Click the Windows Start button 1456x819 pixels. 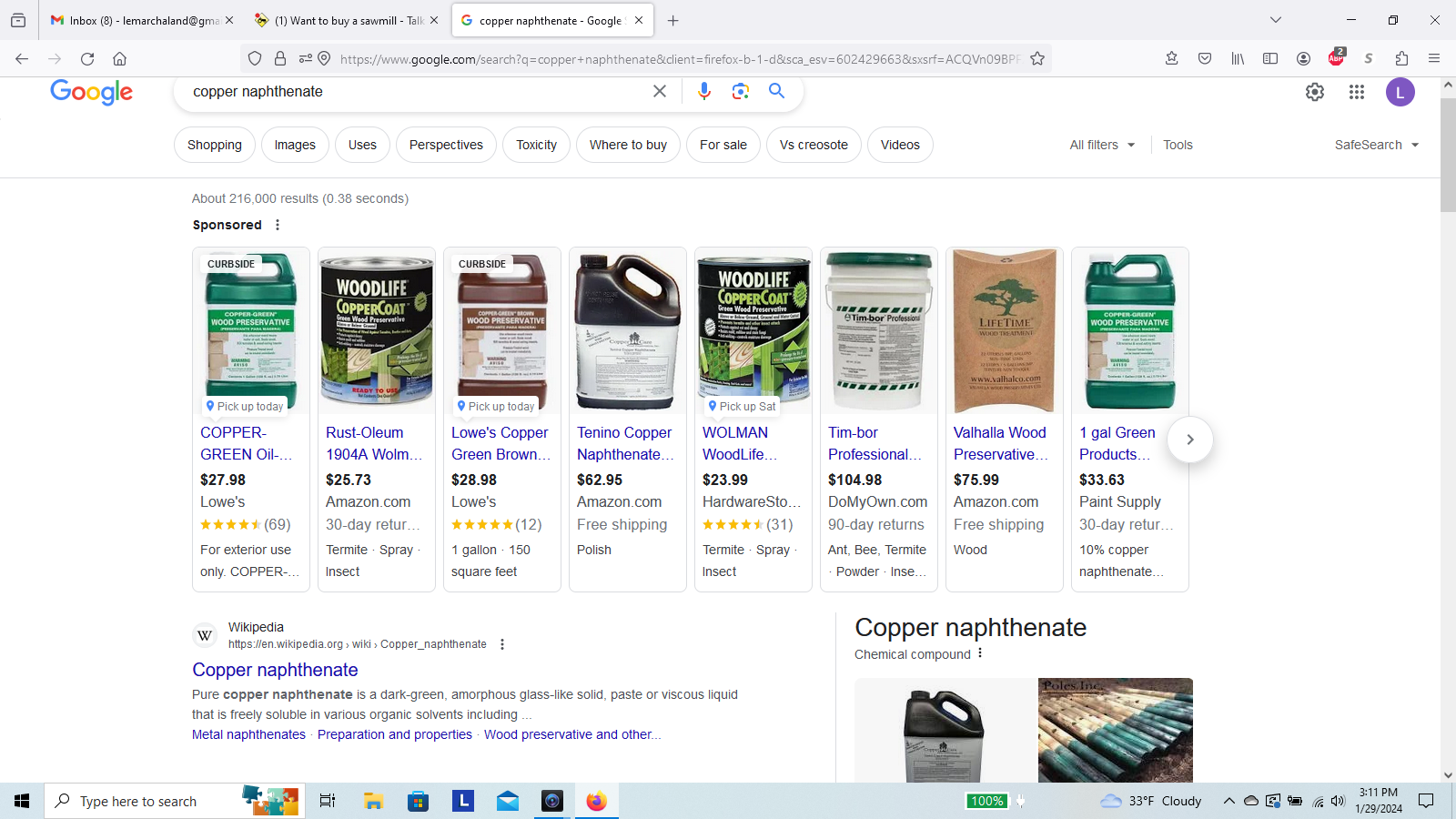coord(22,801)
